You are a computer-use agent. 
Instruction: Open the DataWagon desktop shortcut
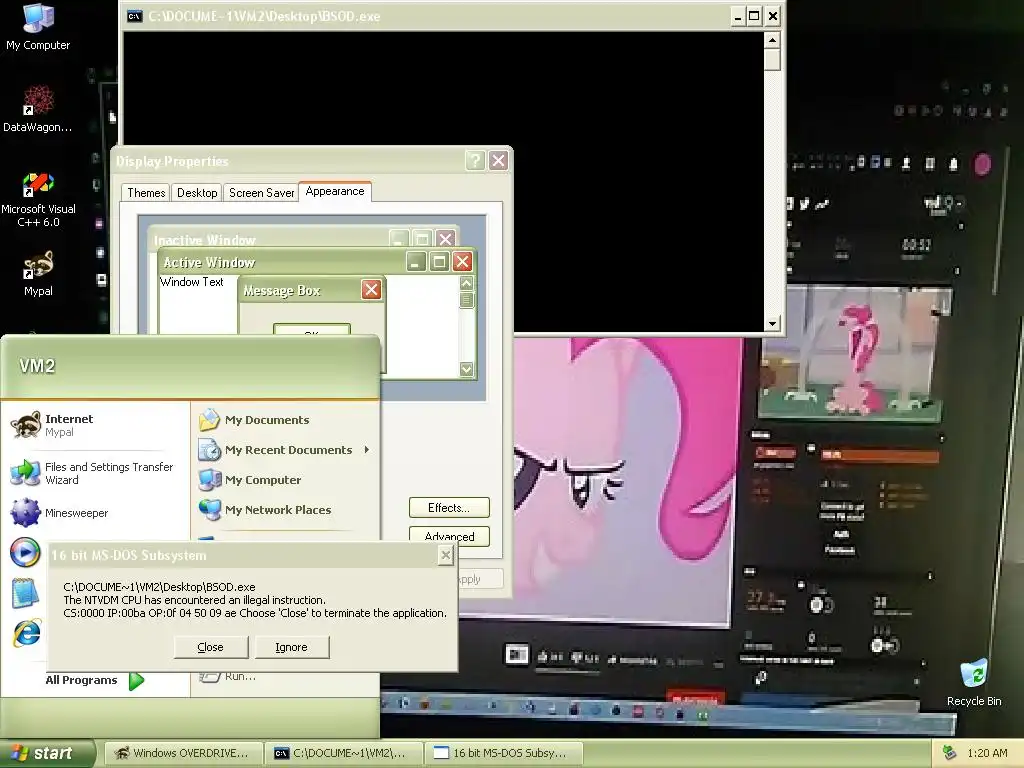coord(38,109)
